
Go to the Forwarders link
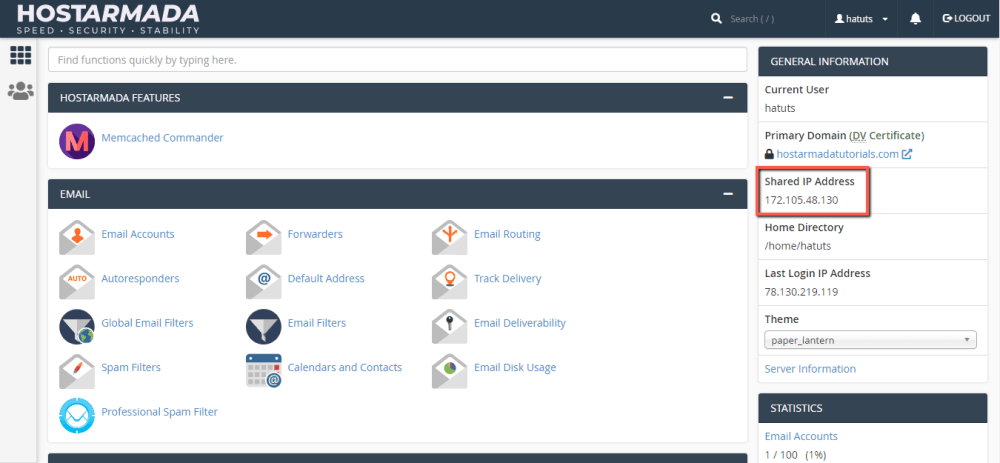click(x=315, y=234)
